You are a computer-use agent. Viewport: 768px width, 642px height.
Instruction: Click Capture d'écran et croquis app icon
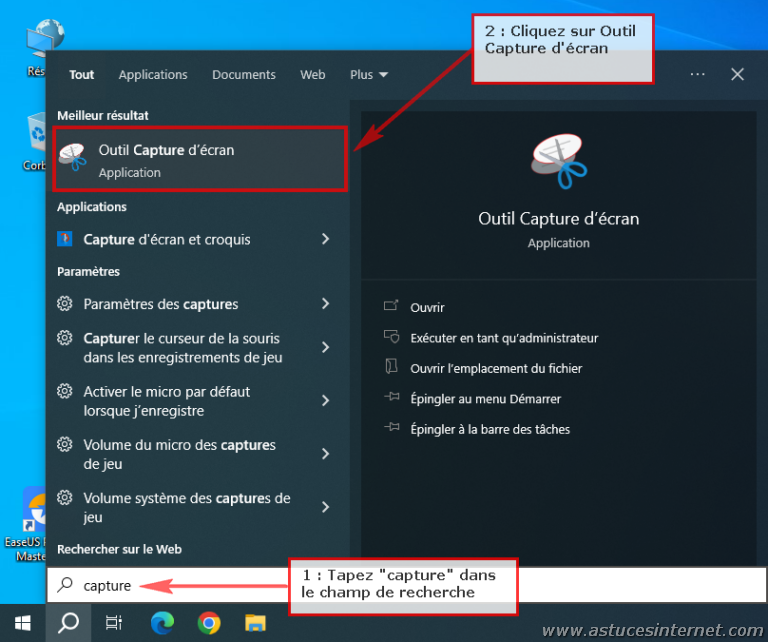(65, 239)
